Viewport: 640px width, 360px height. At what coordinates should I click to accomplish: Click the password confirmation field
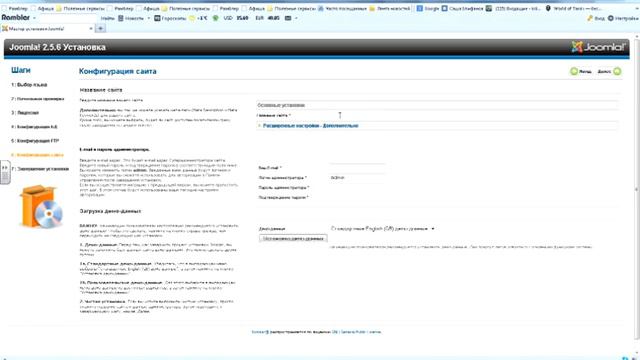[357, 197]
